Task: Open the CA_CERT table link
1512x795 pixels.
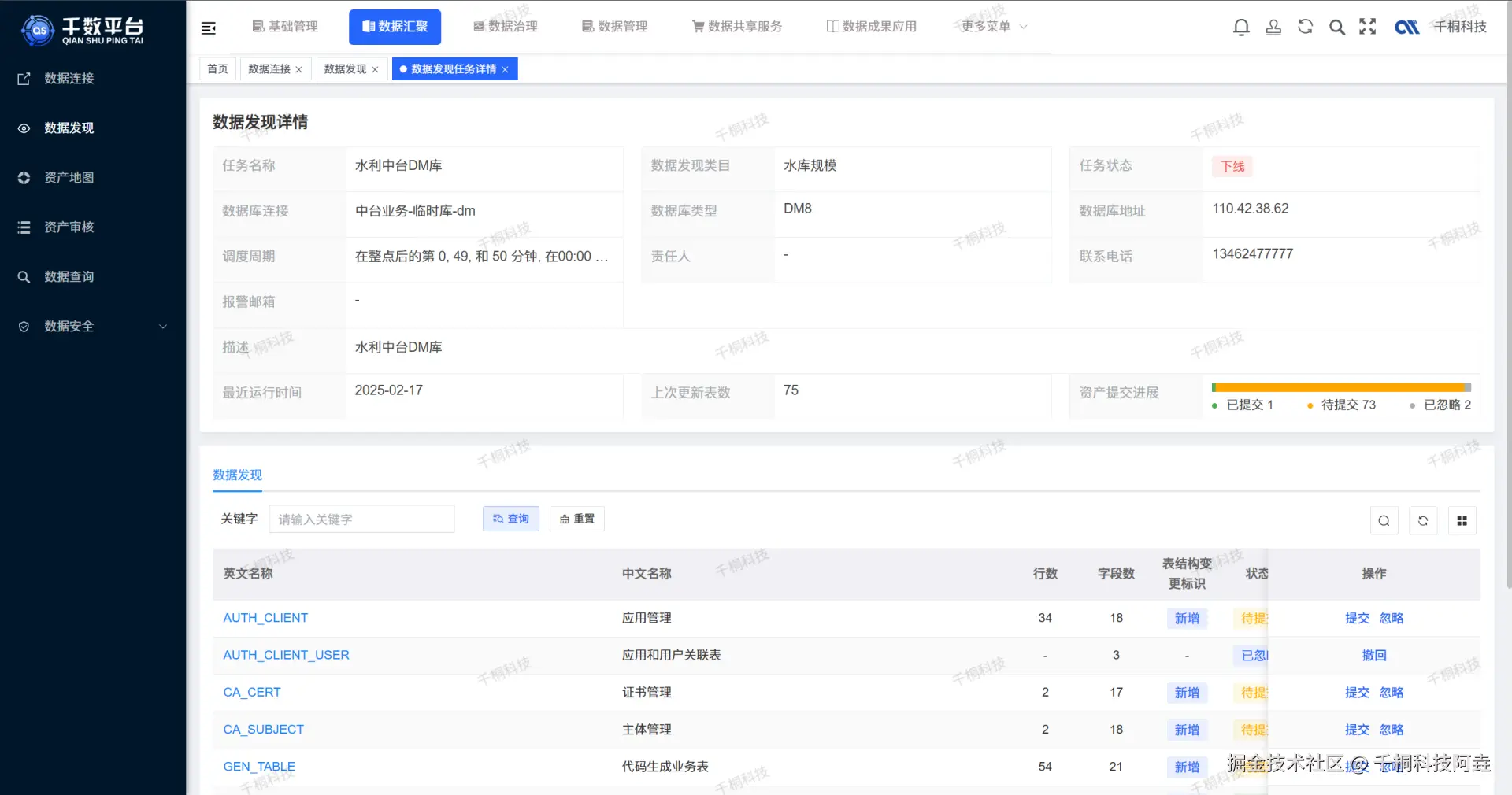Action: pyautogui.click(x=252, y=692)
